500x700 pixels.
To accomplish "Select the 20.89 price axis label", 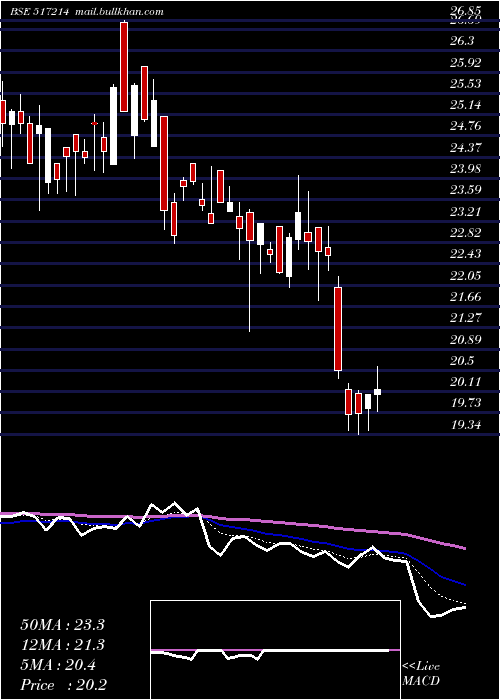I will [x=465, y=339].
